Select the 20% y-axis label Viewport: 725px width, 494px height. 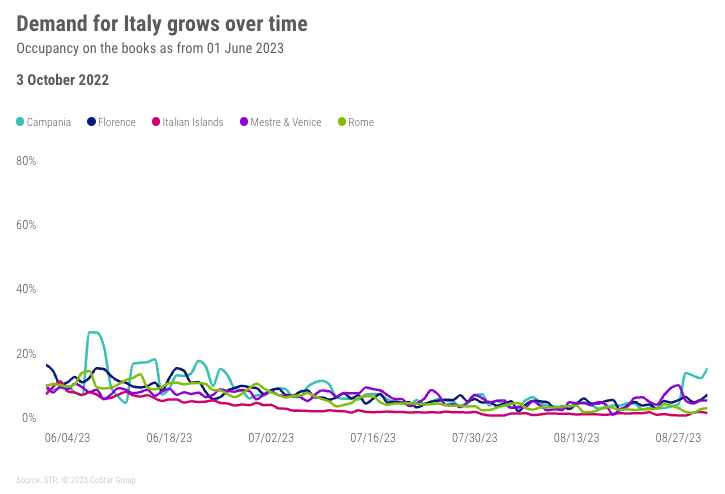click(27, 354)
